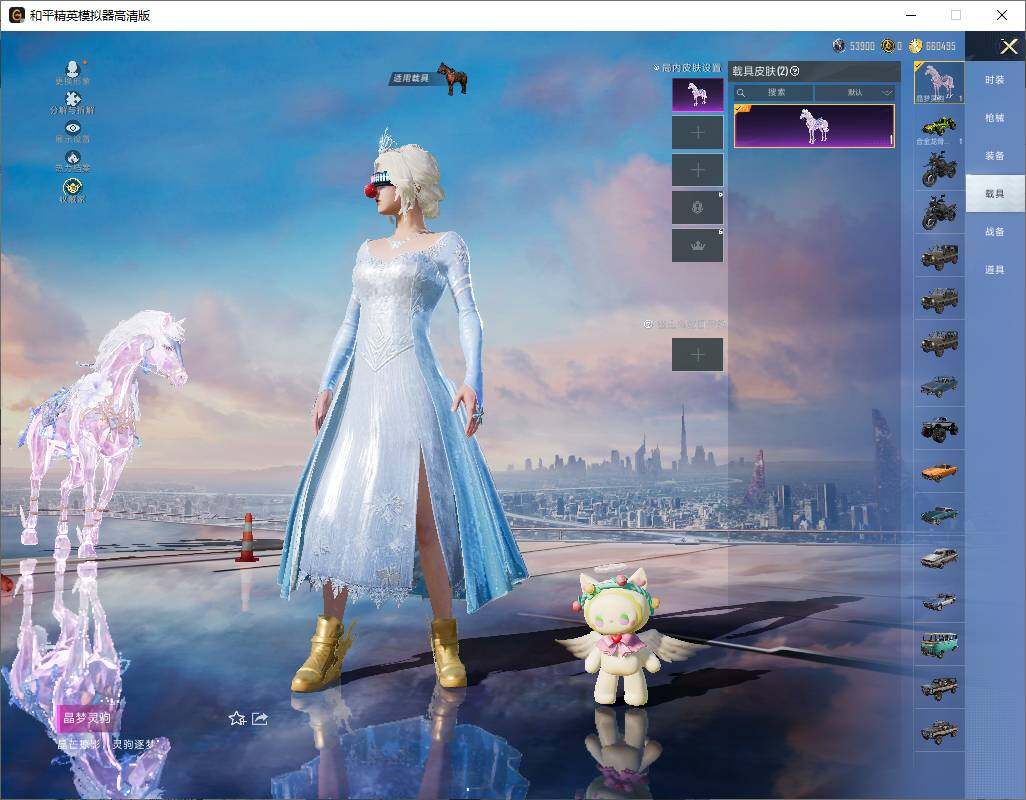Click the emulator window title icon
This screenshot has height=800, width=1026.
(x=16, y=15)
